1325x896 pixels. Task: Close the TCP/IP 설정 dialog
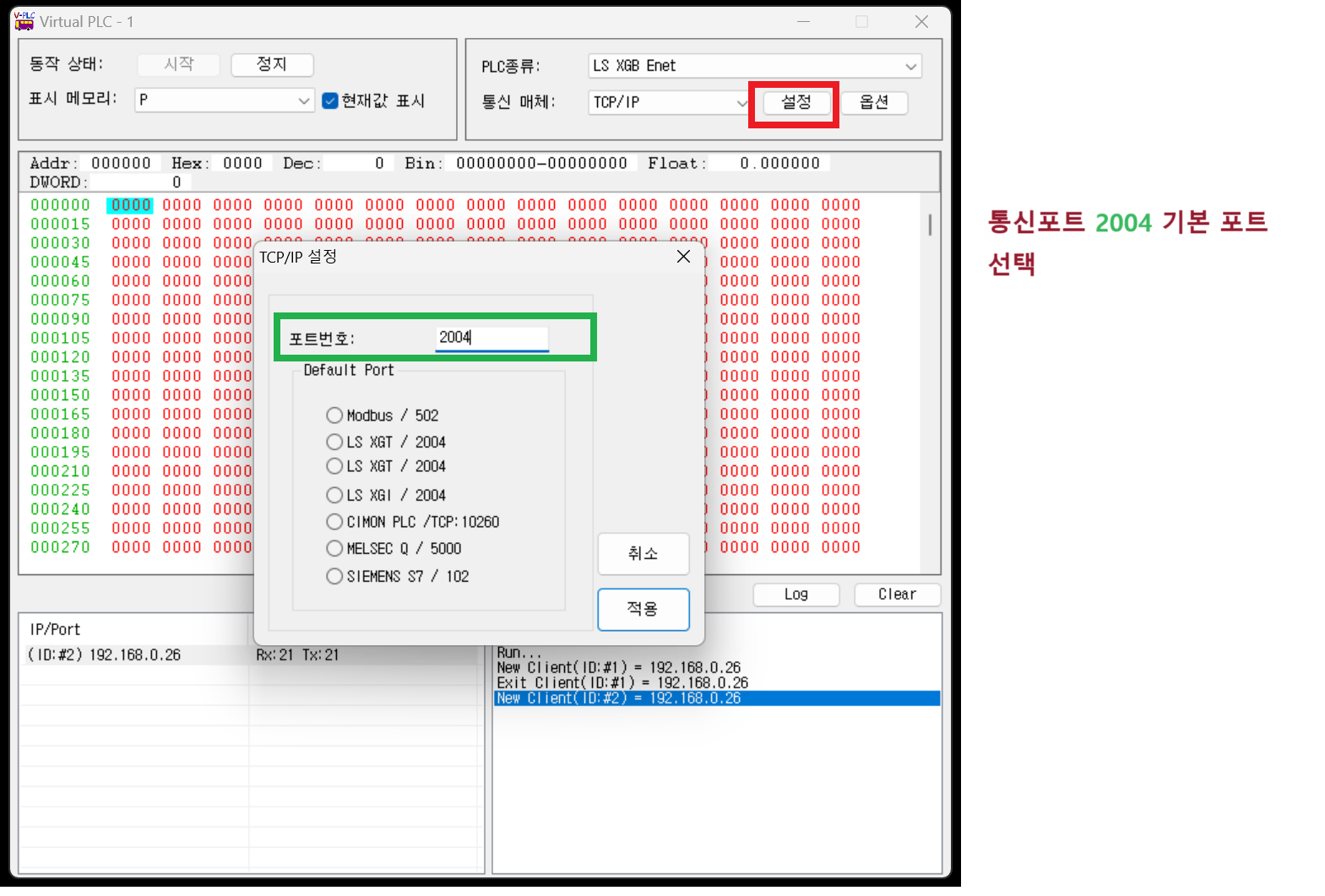[684, 257]
